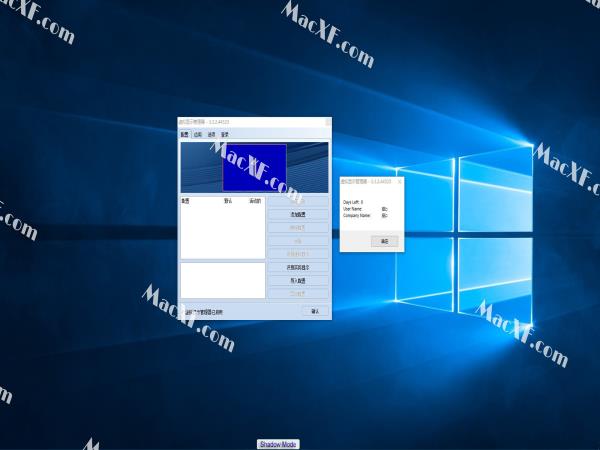Open the 边框 tab
The image size is (600, 450).
pyautogui.click(x=198, y=134)
